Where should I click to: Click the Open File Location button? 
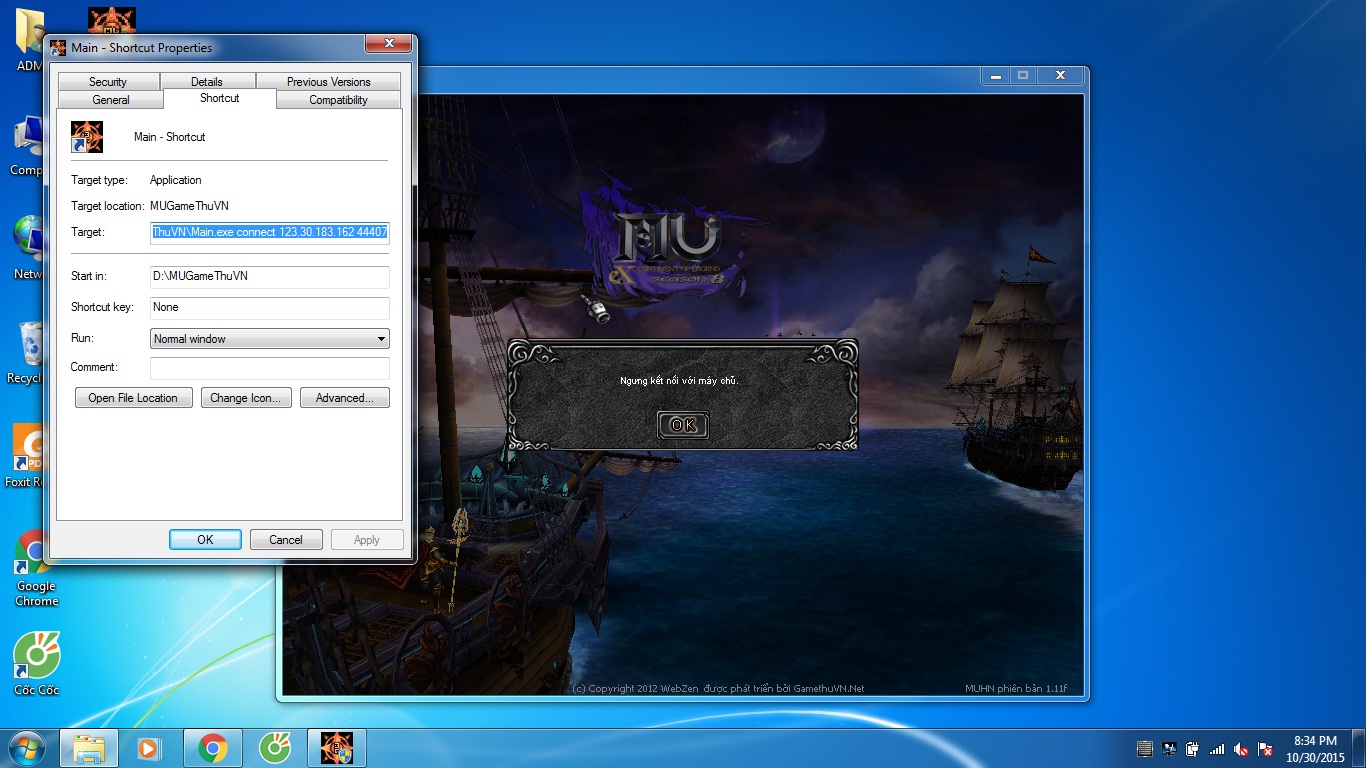click(x=133, y=398)
